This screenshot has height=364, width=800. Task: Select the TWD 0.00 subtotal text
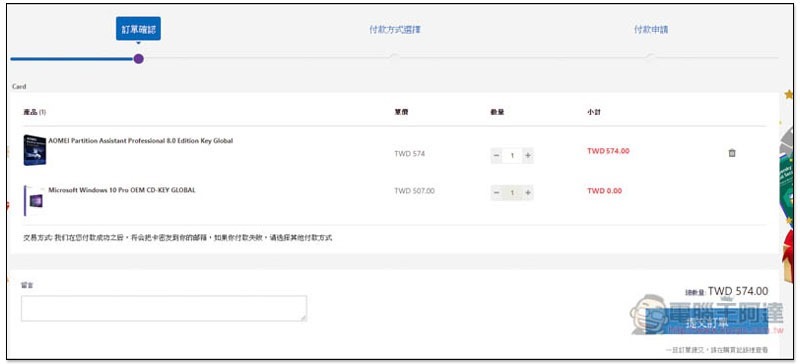point(605,191)
